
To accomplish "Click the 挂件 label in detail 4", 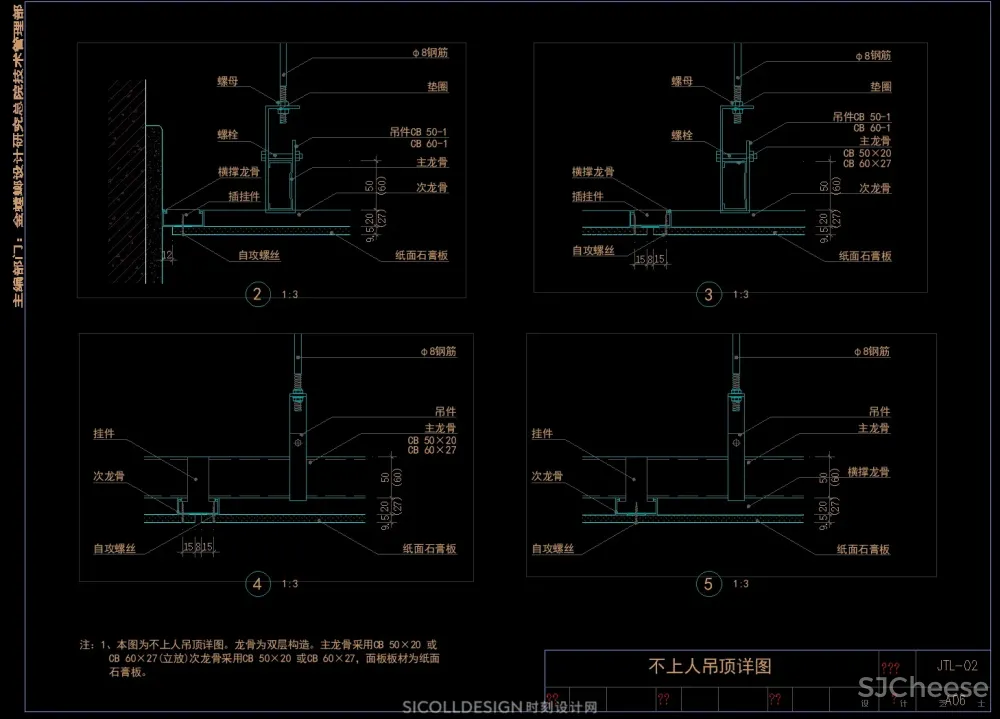I will 105,434.
